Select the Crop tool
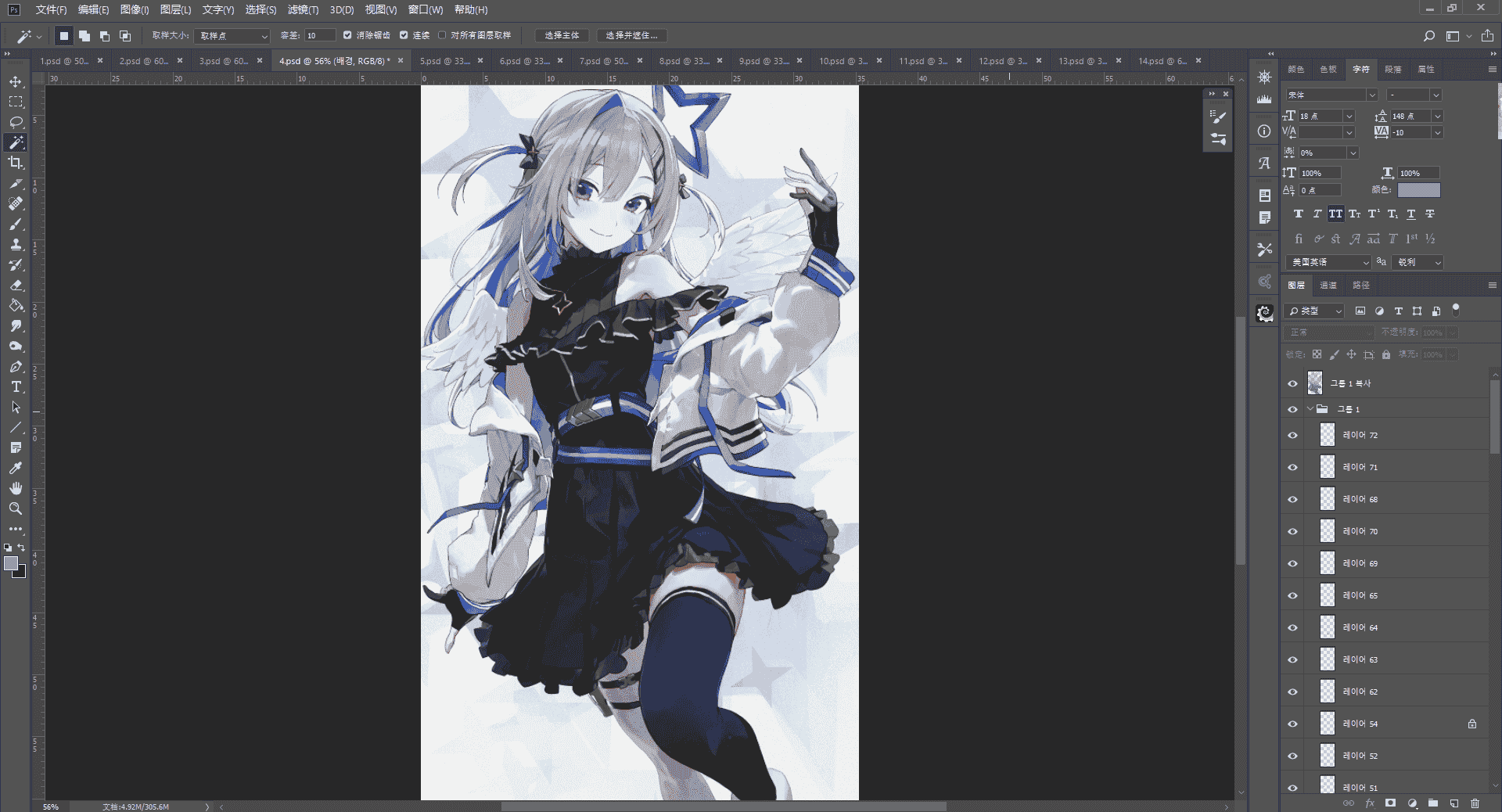The image size is (1502, 812). [x=16, y=163]
